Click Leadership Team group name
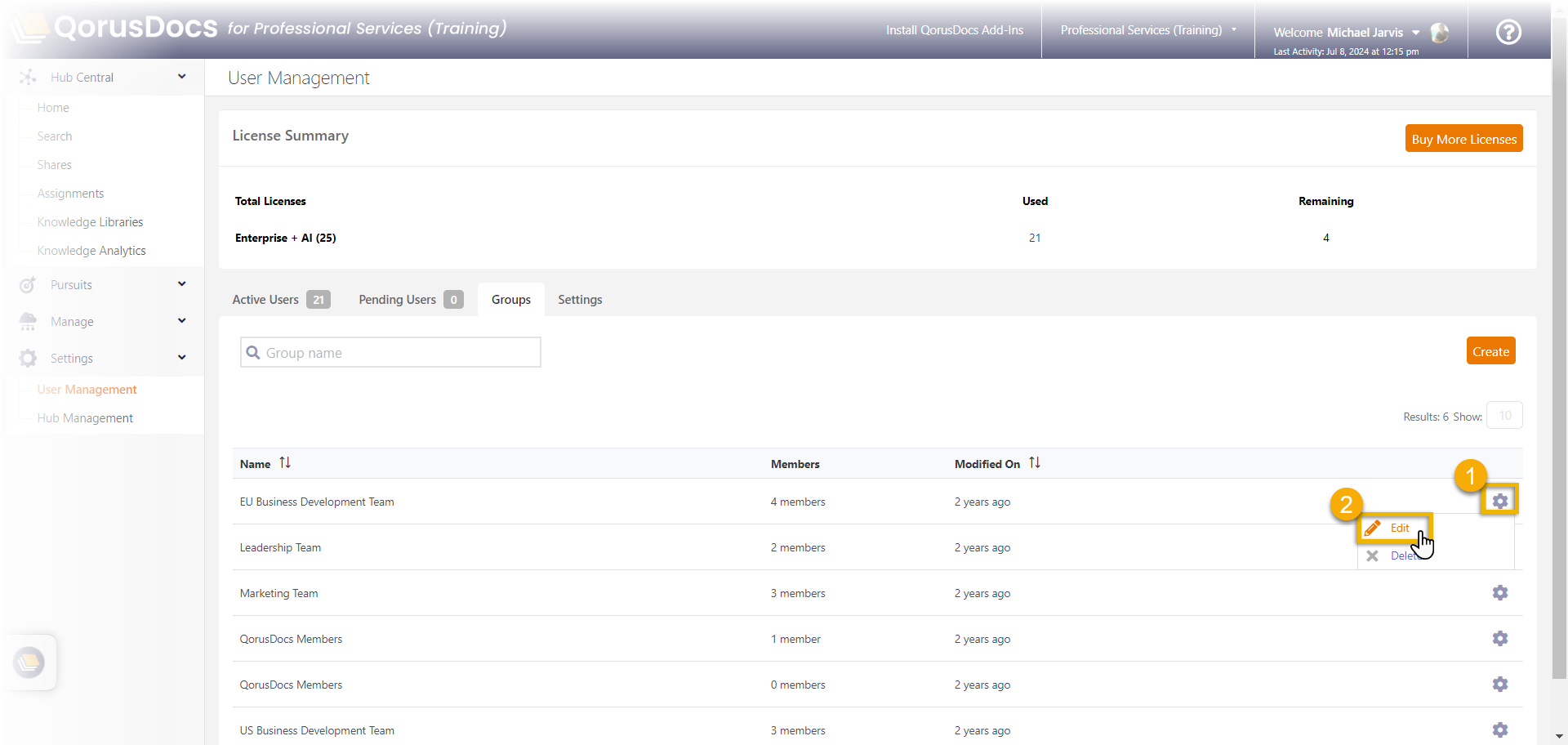Viewport: 1568px width, 745px height. (x=280, y=547)
